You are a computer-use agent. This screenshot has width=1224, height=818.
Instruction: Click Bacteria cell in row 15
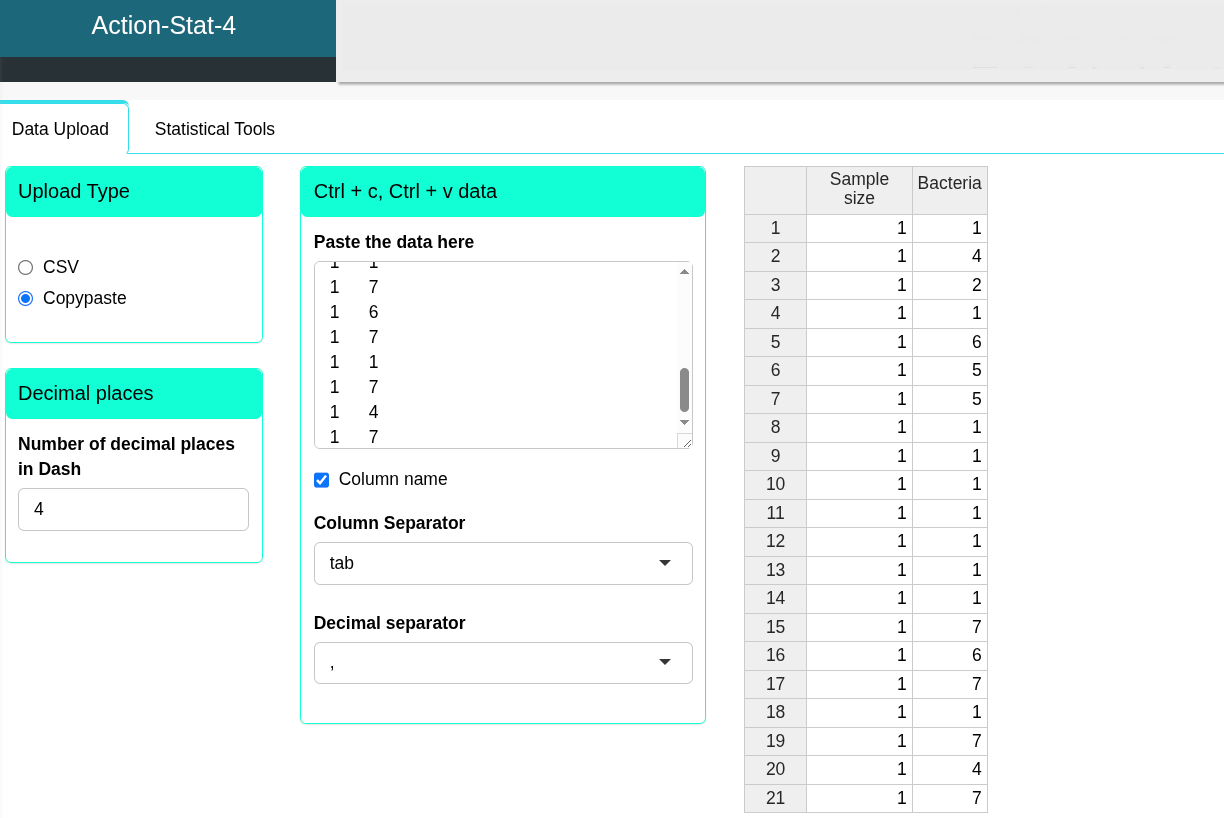coord(950,627)
